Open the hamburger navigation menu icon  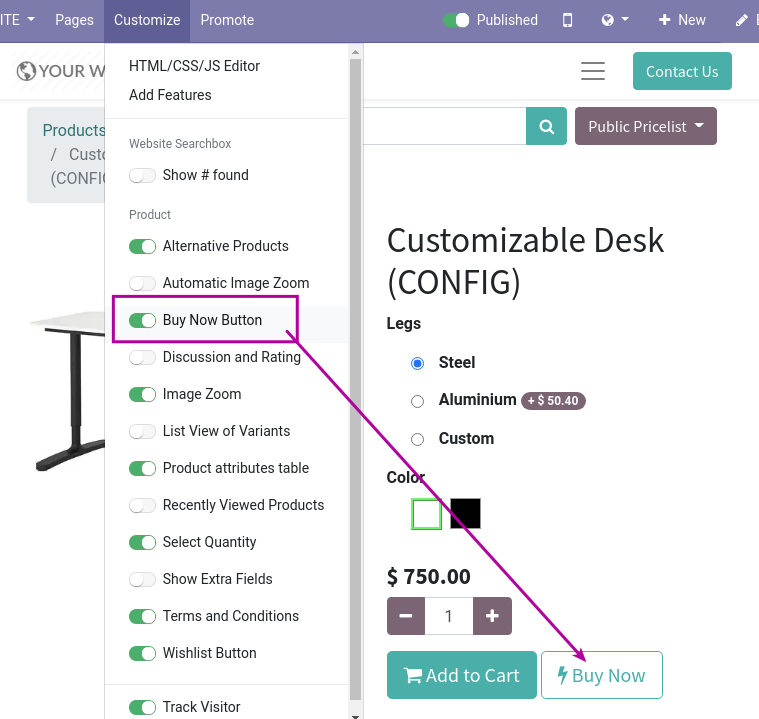coord(593,71)
